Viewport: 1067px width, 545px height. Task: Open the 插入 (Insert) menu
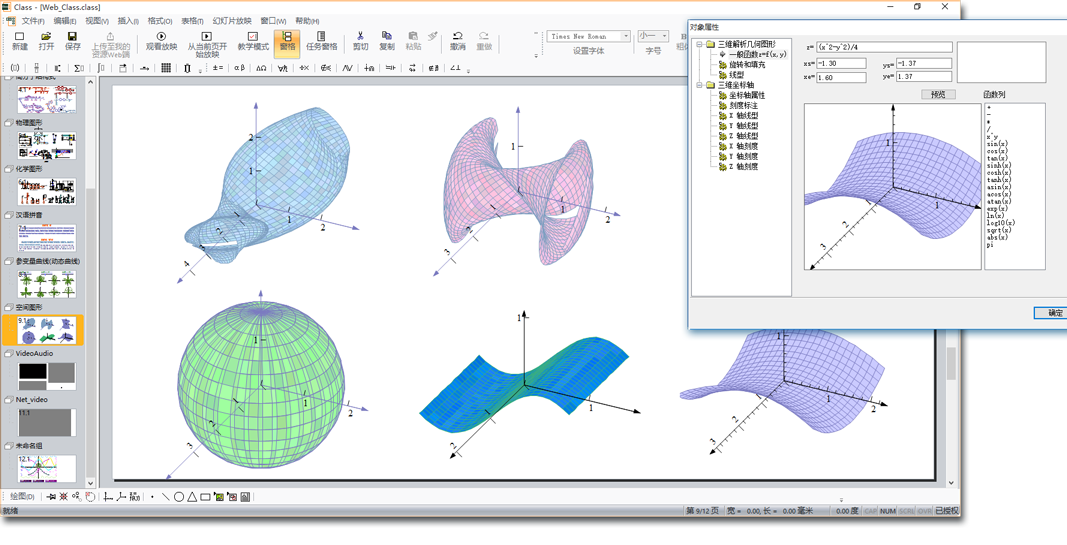(x=128, y=21)
